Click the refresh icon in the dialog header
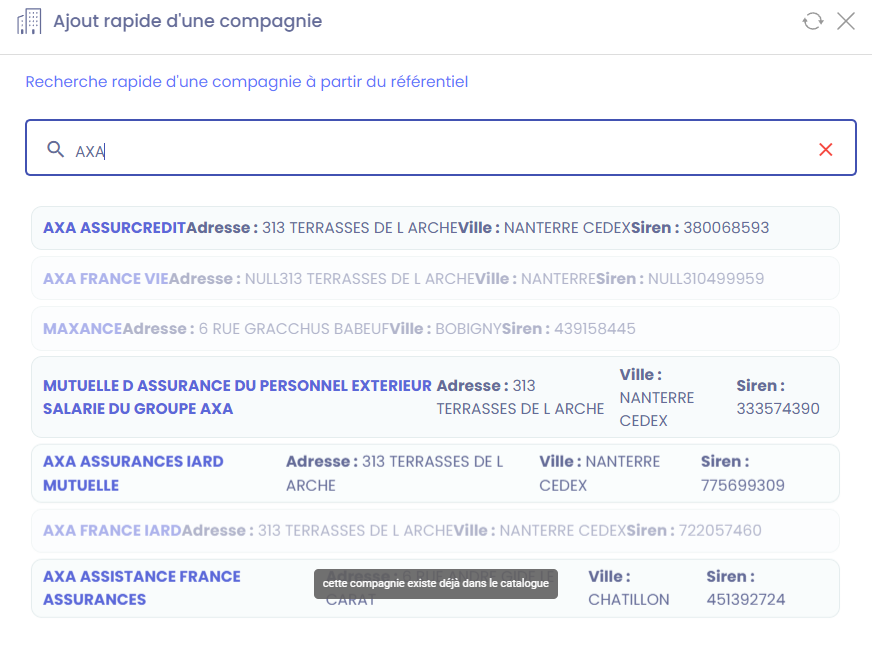This screenshot has width=872, height=664. [812, 21]
